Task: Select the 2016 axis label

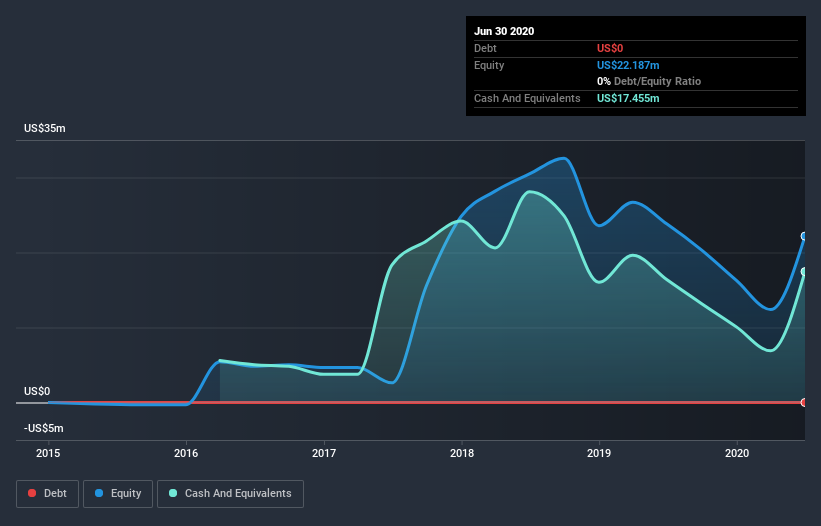Action: [x=186, y=453]
